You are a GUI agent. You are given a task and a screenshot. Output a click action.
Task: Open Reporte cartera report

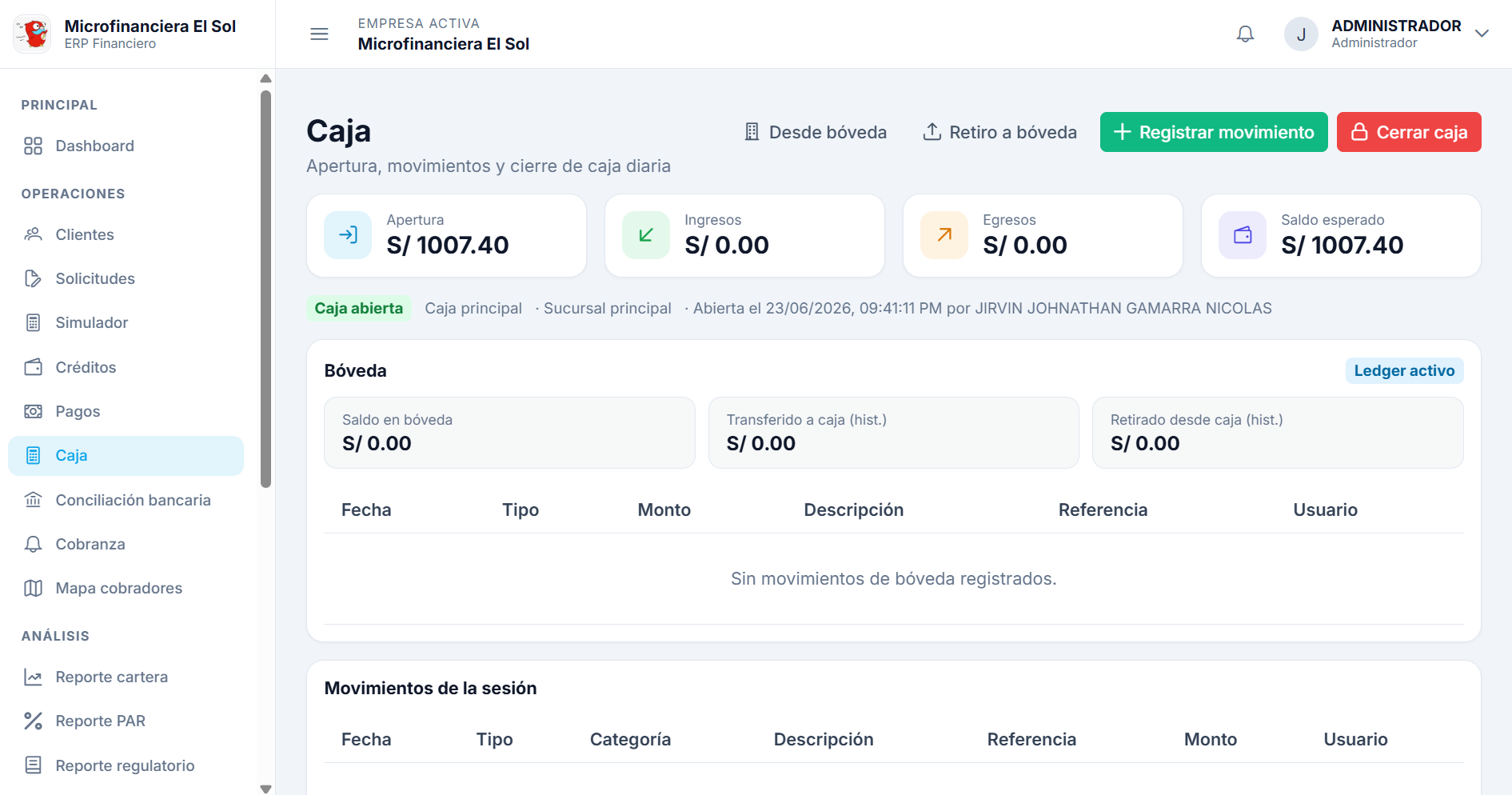point(126,677)
